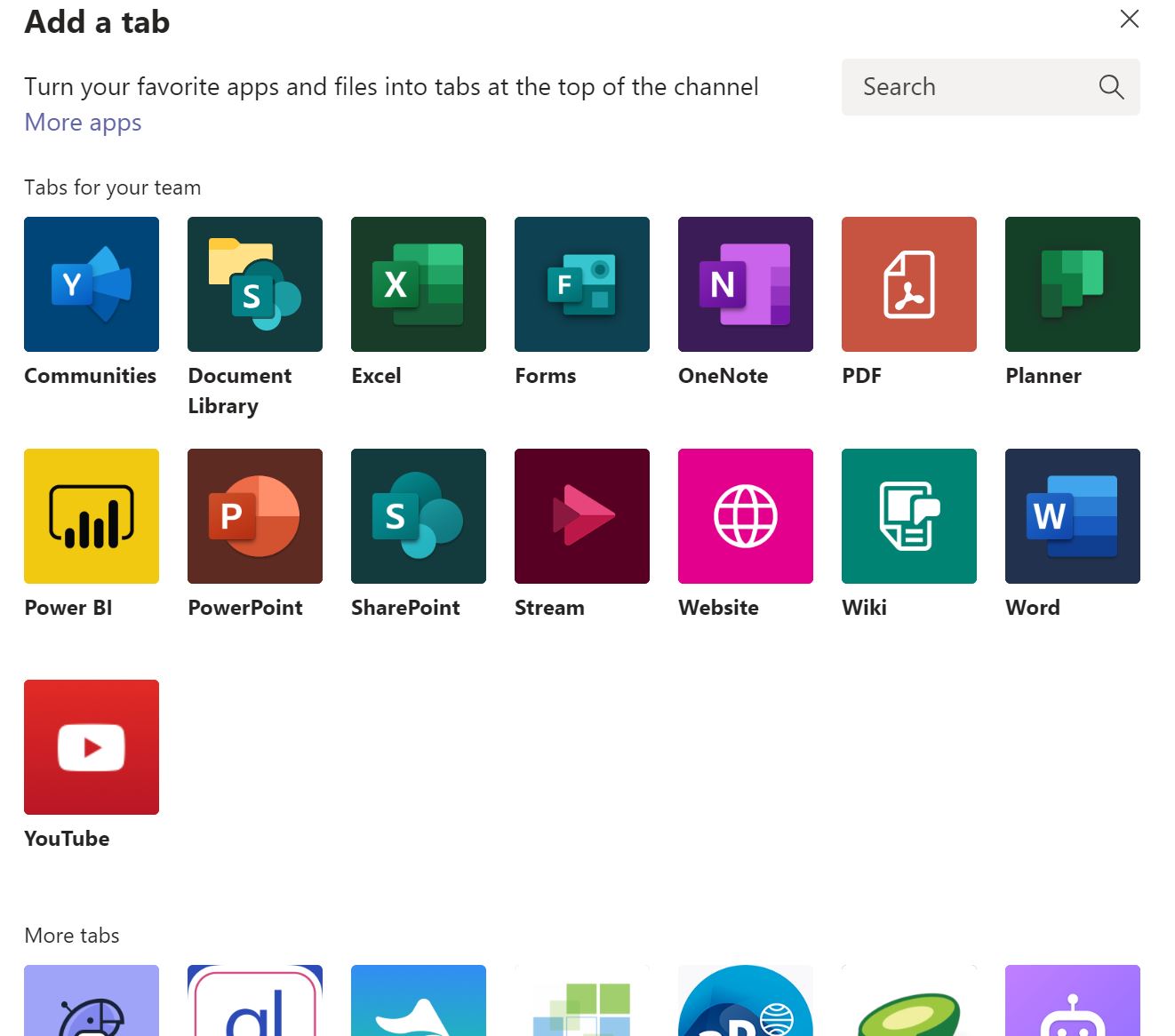Choose the Excel tab icon
Screen dimensions: 1175x1036
point(419,284)
